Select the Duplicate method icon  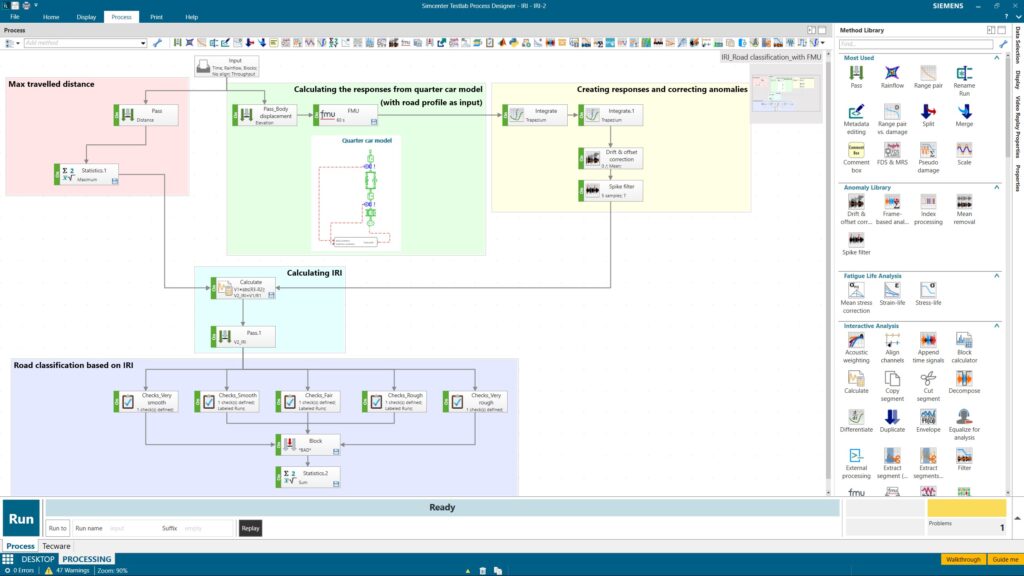(x=891, y=417)
